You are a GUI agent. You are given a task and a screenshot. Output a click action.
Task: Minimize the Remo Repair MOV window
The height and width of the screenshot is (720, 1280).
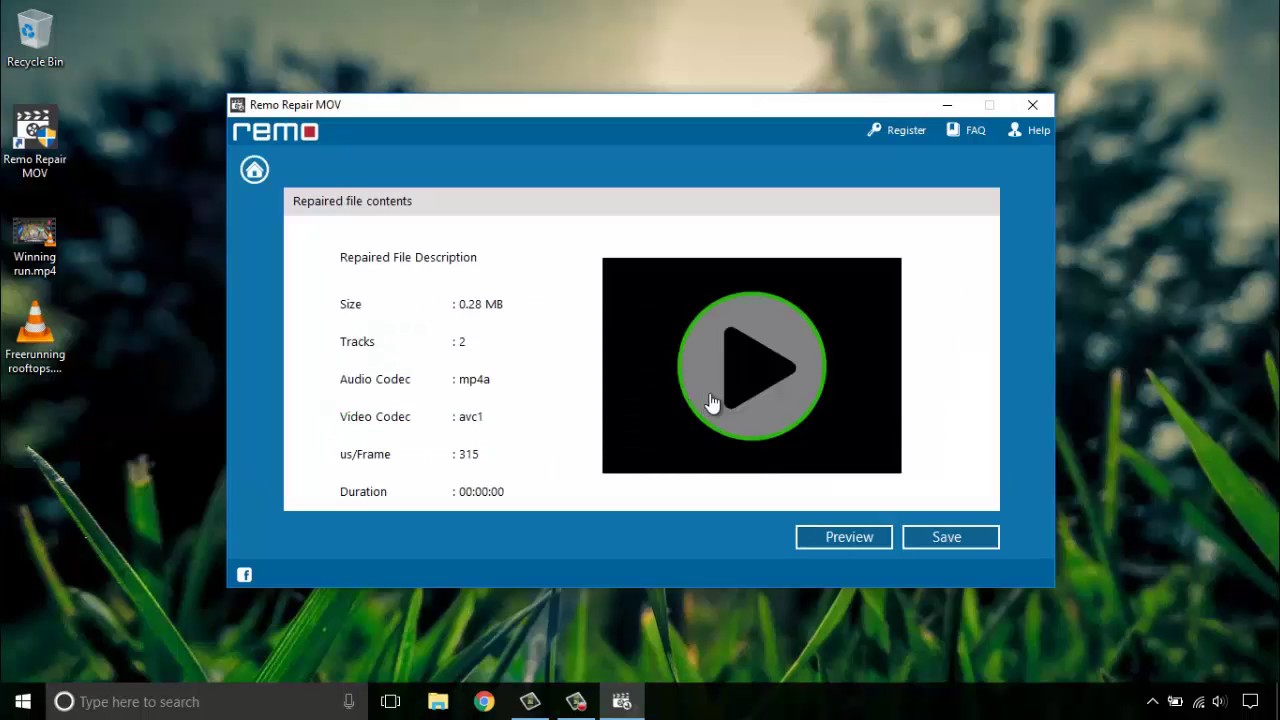tap(947, 105)
